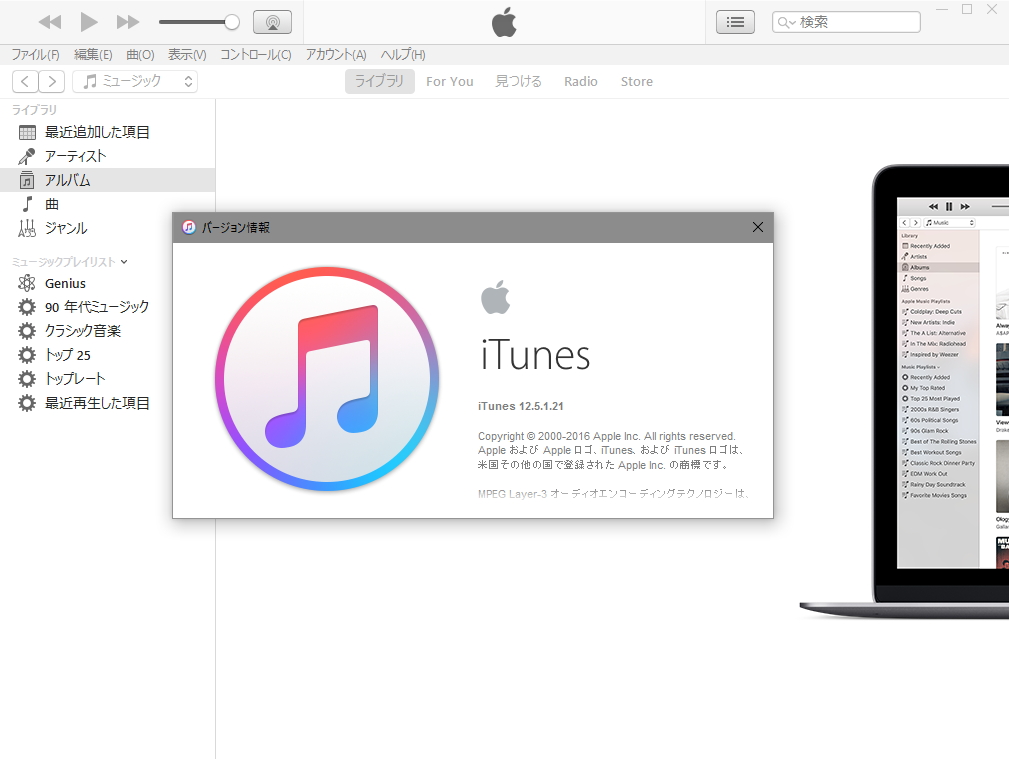Click the large iTunes music note logo
1009x759 pixels.
tap(327, 379)
